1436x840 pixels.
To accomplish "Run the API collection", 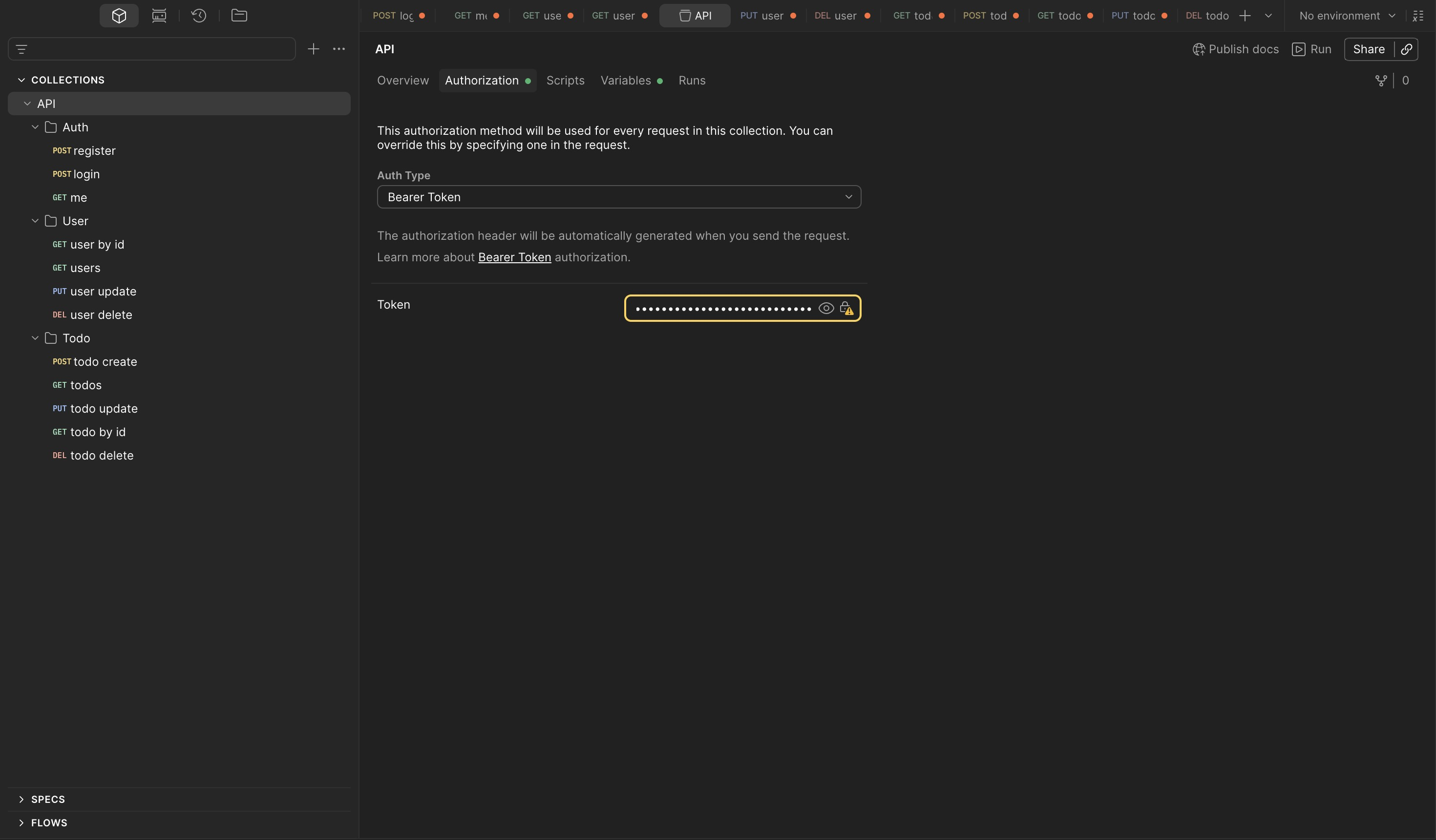I will click(x=1312, y=50).
